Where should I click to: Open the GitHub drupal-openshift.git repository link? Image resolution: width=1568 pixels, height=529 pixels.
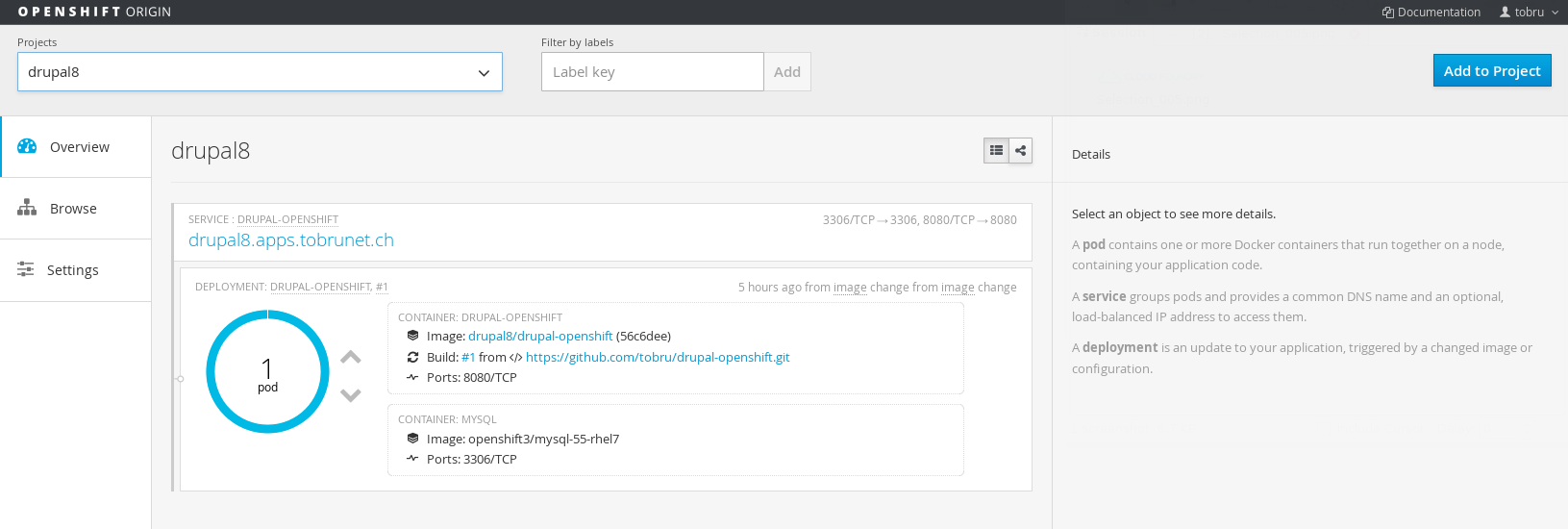click(x=658, y=357)
